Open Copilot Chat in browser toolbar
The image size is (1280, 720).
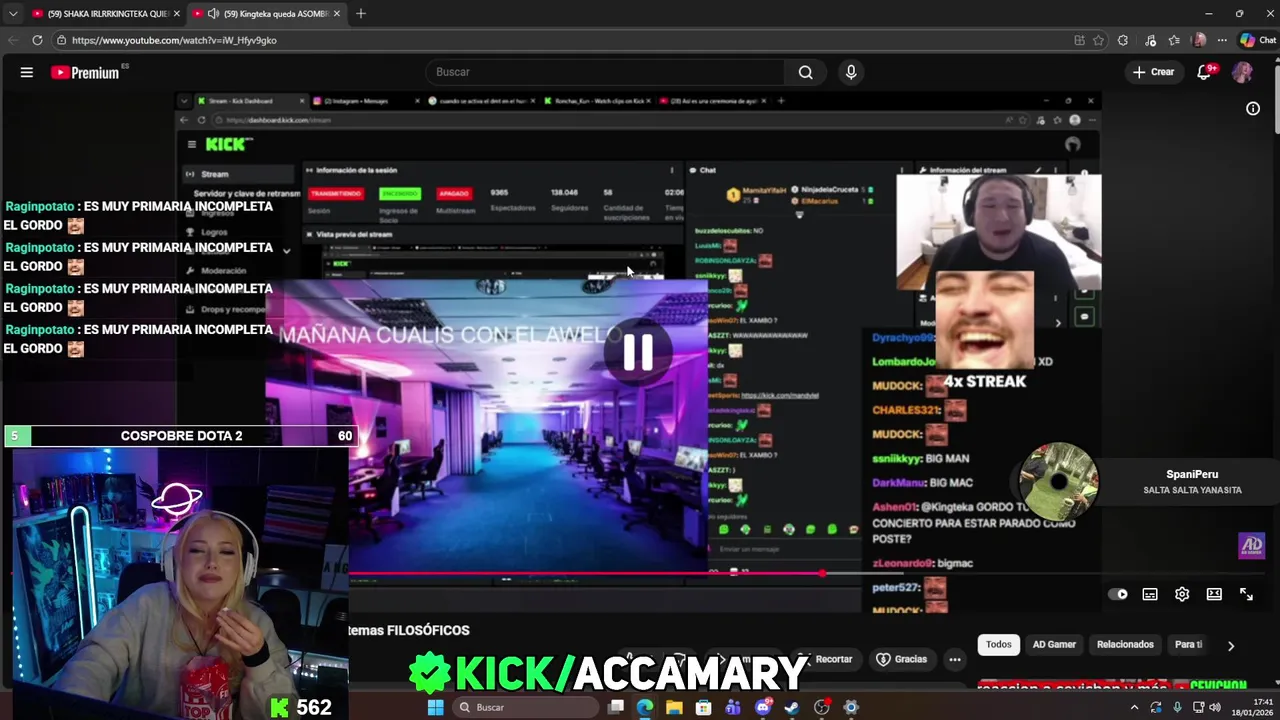(1257, 40)
